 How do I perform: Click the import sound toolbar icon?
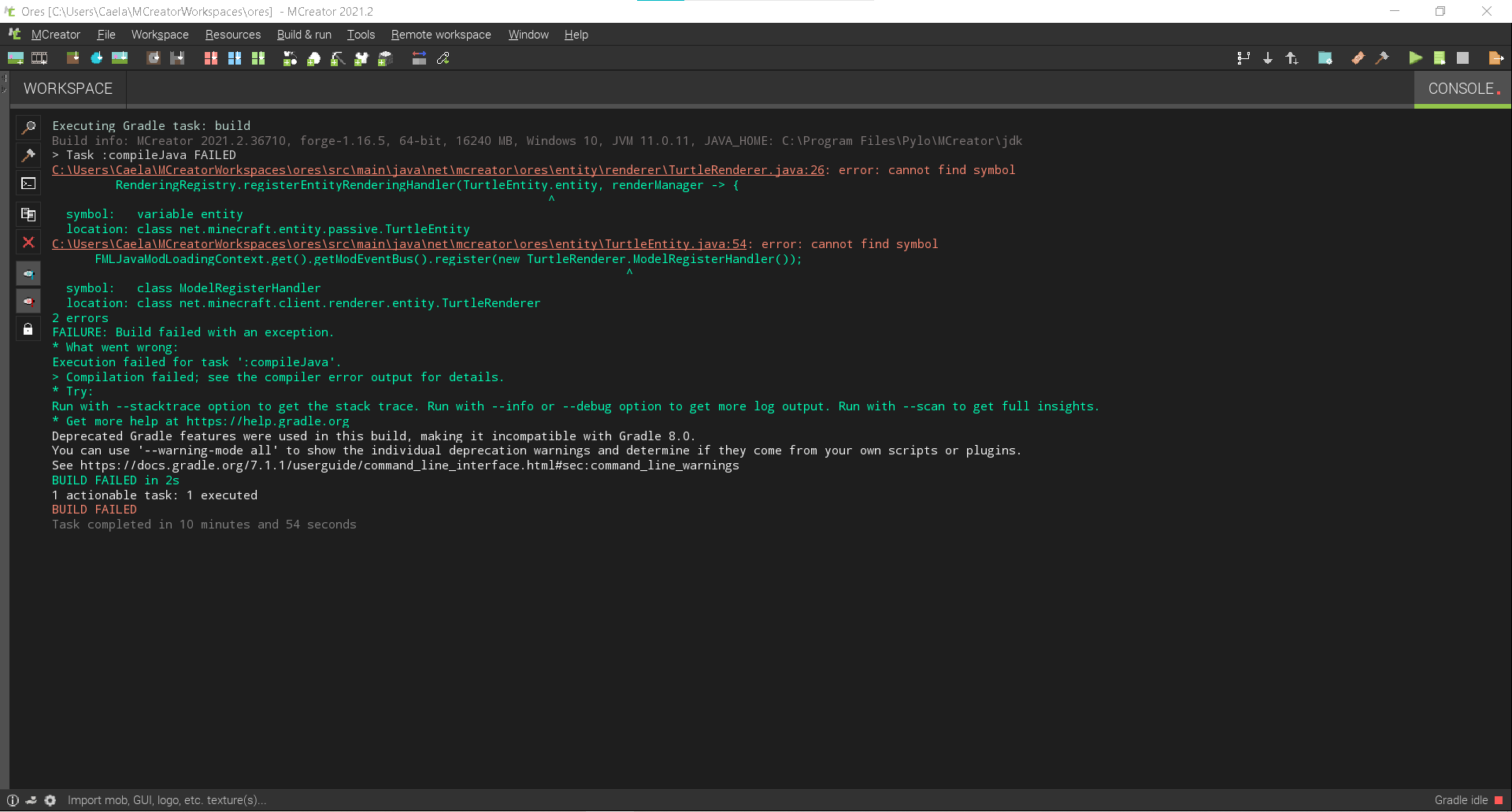point(154,58)
